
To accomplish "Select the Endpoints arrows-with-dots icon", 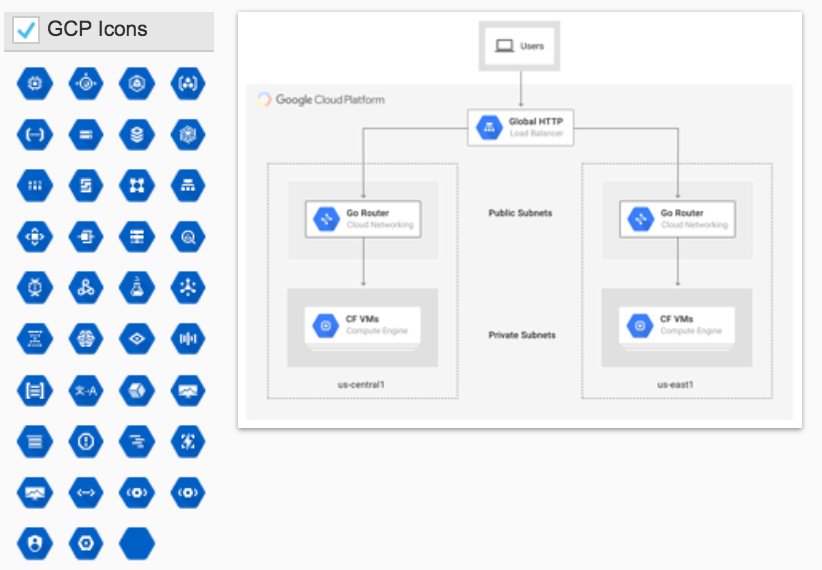I will pos(86,493).
